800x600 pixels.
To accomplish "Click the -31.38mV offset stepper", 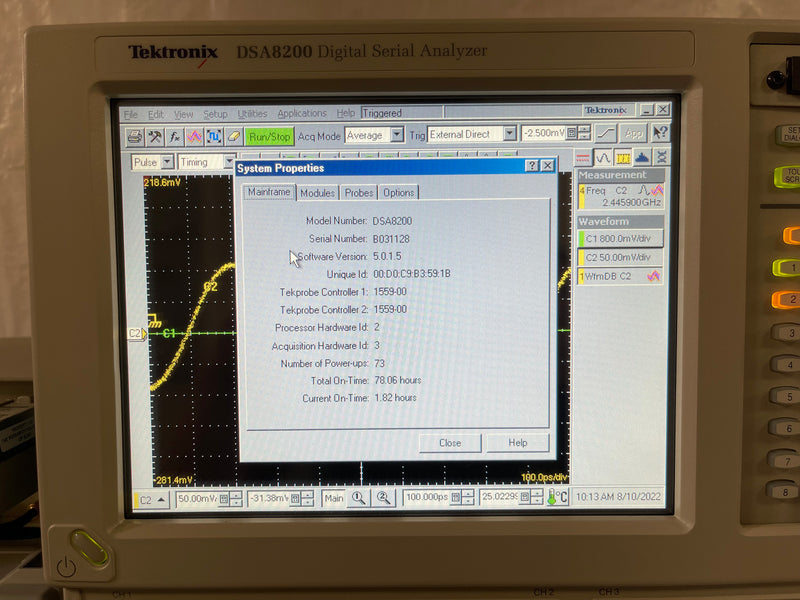I will pos(307,499).
